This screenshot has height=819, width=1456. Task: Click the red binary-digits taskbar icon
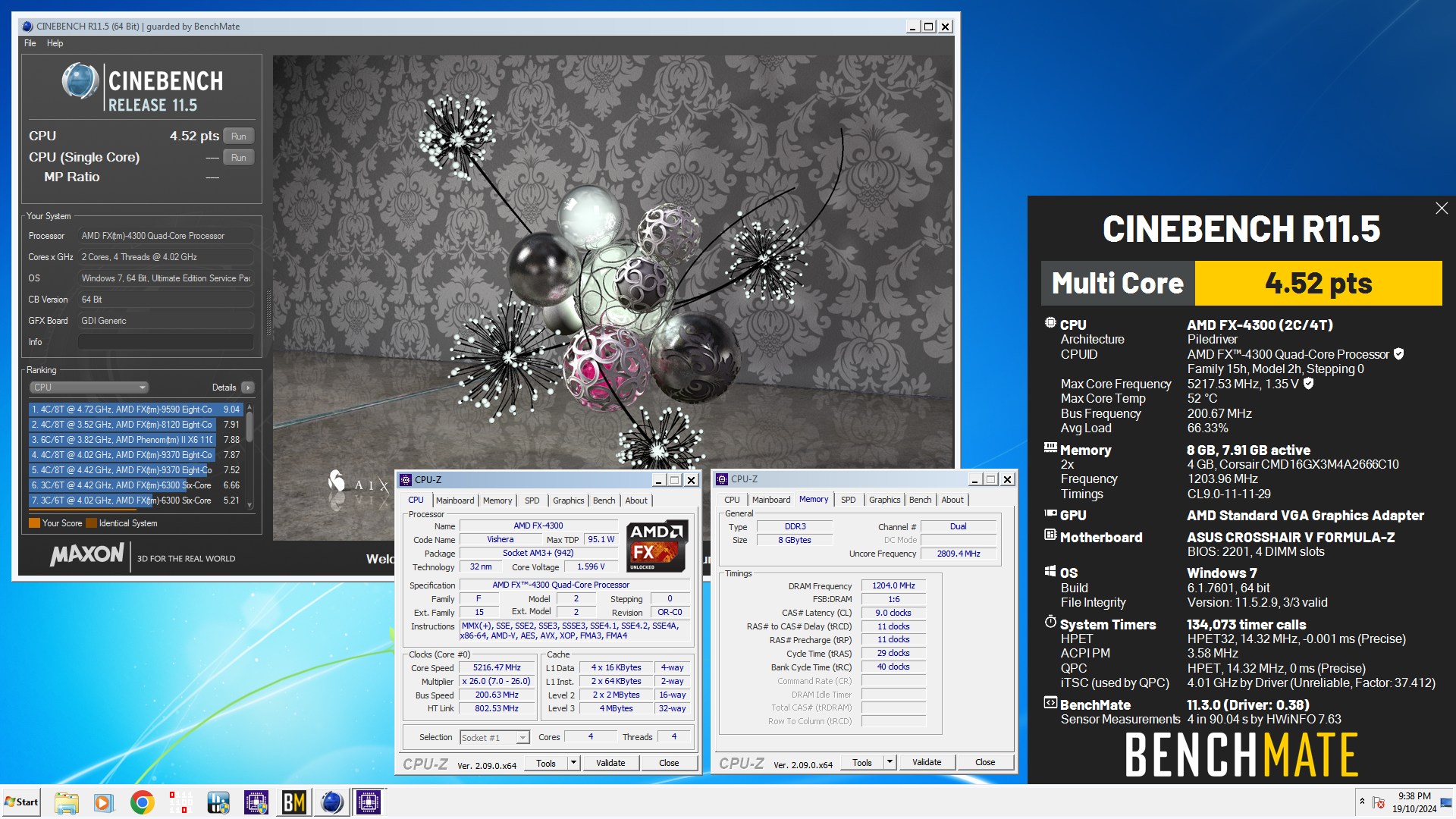[180, 802]
